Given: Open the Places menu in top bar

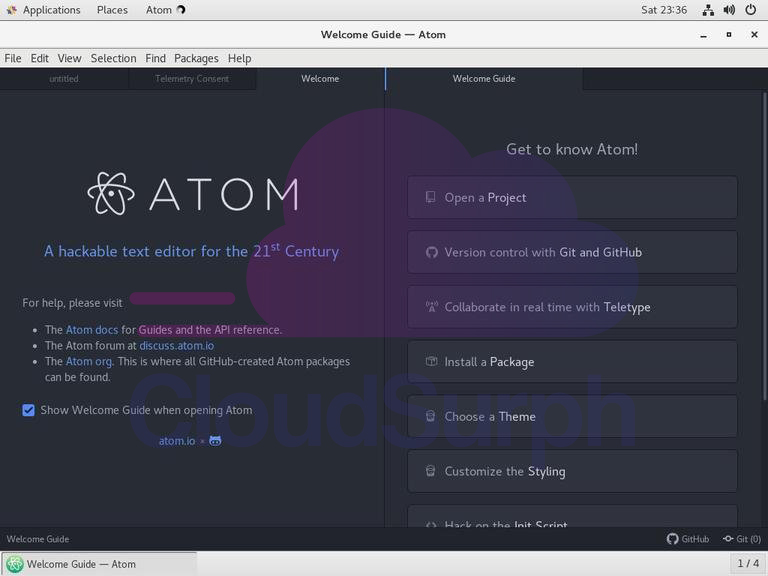Looking at the screenshot, I should [112, 10].
